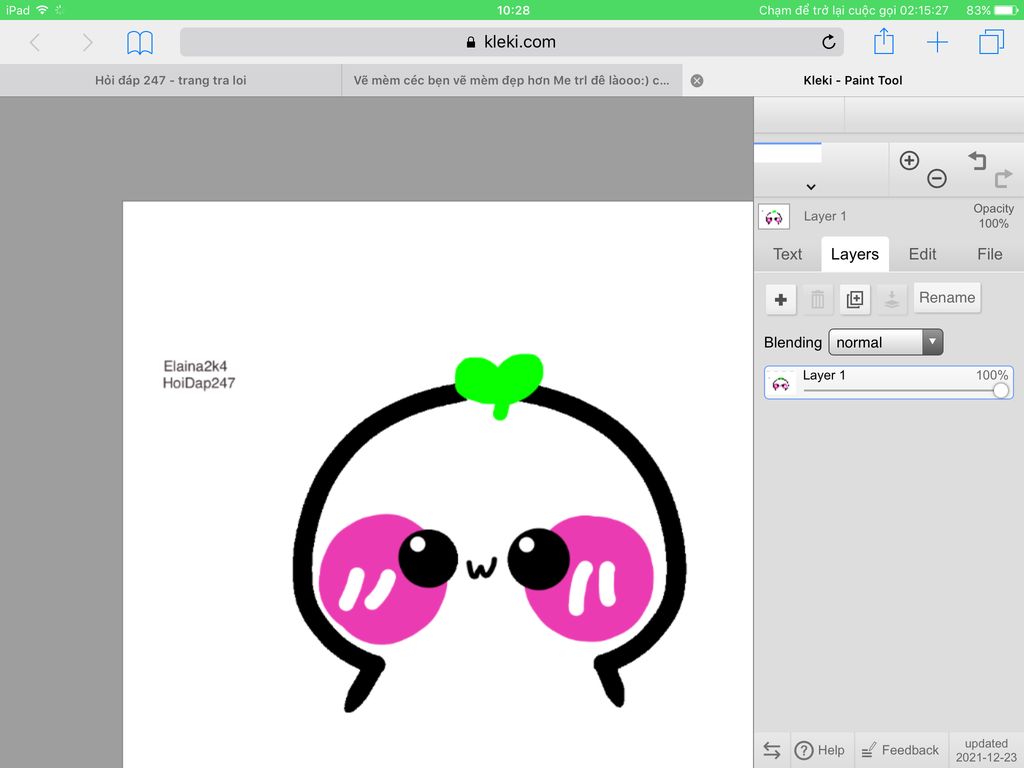Open Safari bookmarks book icon
The width and height of the screenshot is (1024, 768).
(140, 42)
